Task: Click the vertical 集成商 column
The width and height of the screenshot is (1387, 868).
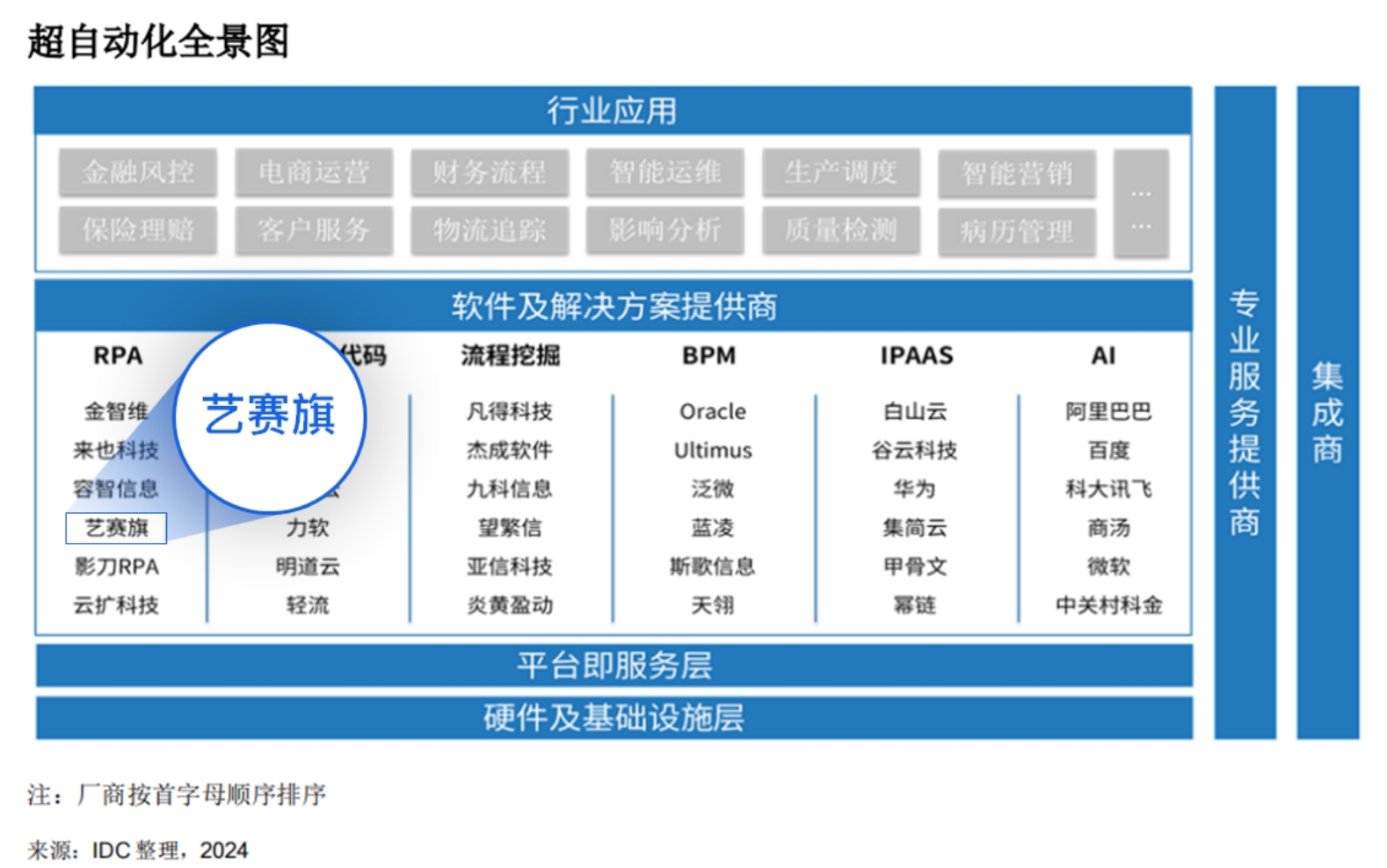Action: pyautogui.click(x=1327, y=412)
